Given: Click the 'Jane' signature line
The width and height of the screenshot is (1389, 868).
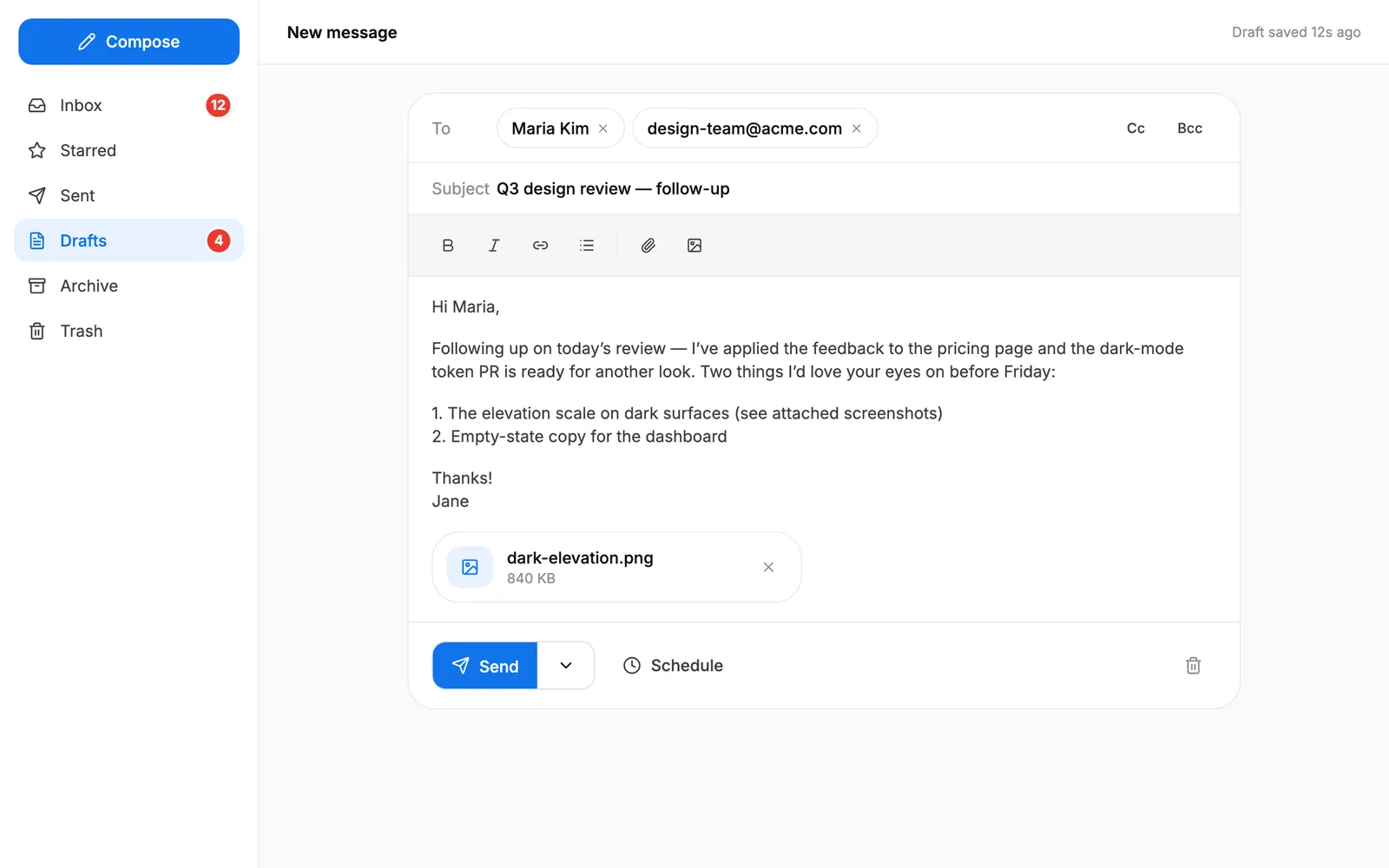Looking at the screenshot, I should [451, 501].
